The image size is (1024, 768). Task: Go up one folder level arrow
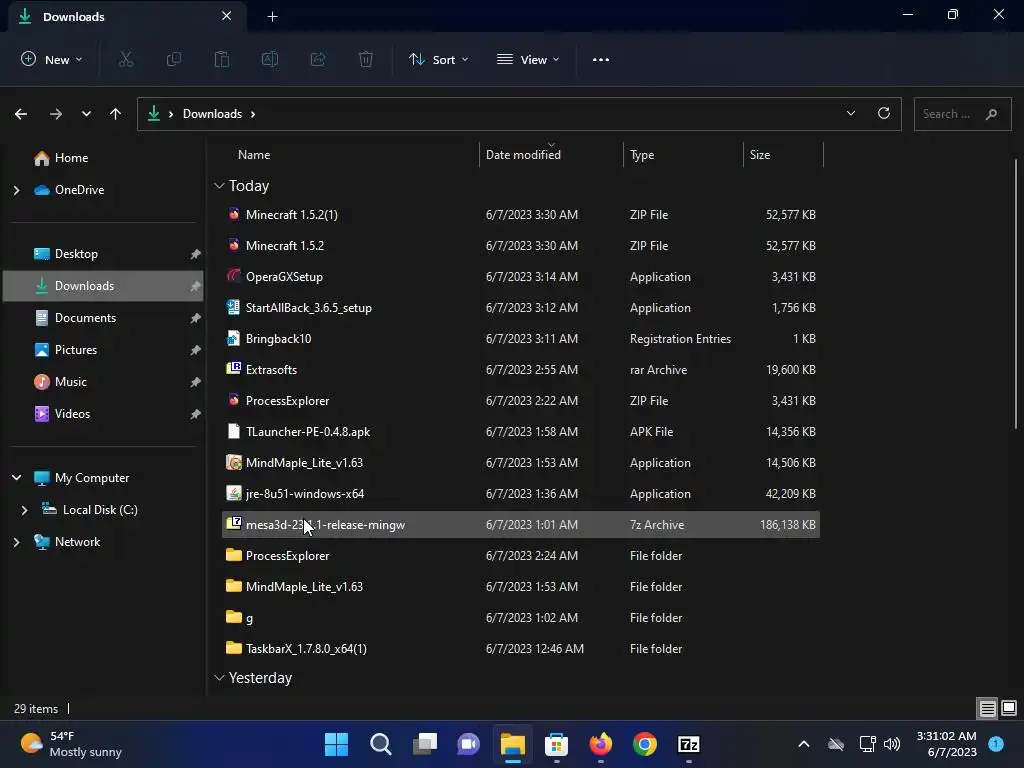[x=116, y=114]
